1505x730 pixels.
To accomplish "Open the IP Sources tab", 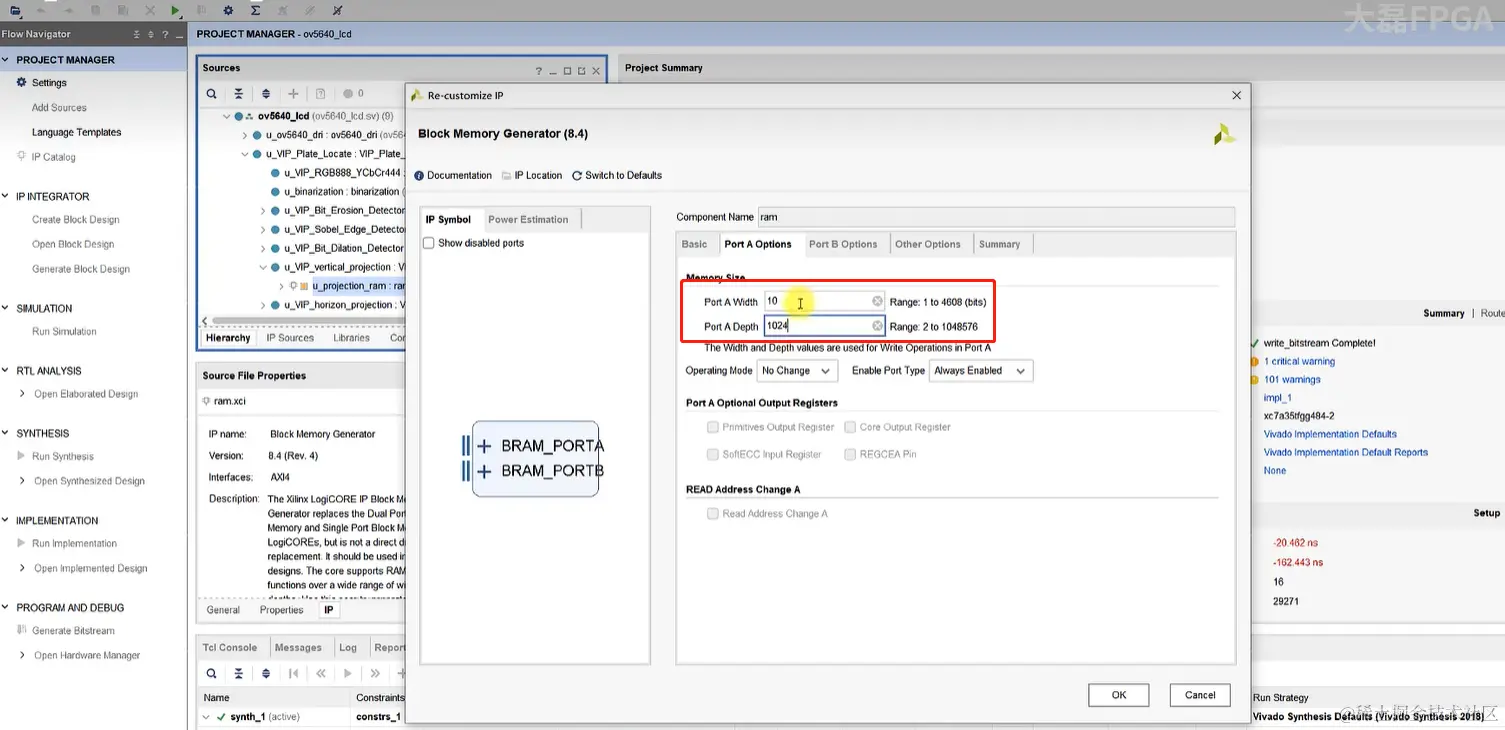I will click(290, 338).
